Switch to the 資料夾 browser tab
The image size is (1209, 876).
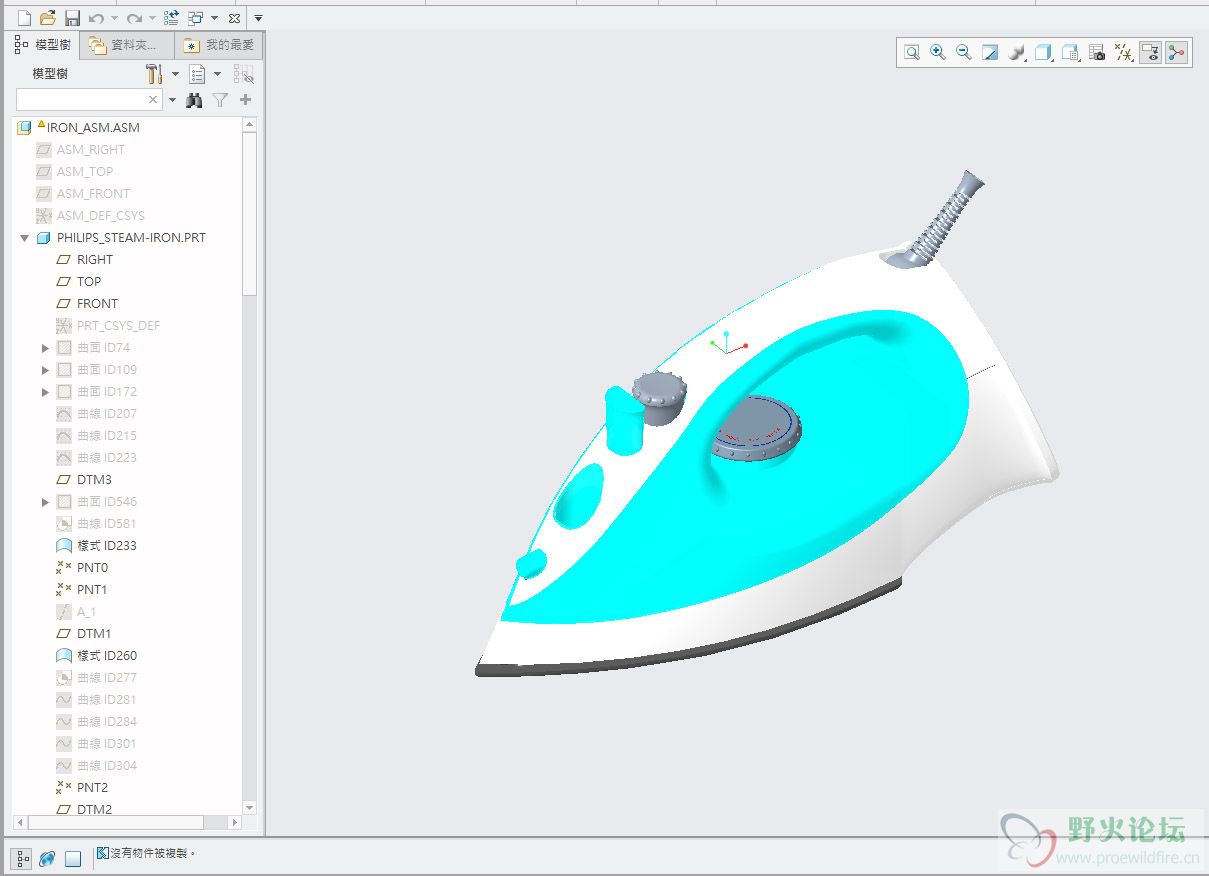(126, 45)
